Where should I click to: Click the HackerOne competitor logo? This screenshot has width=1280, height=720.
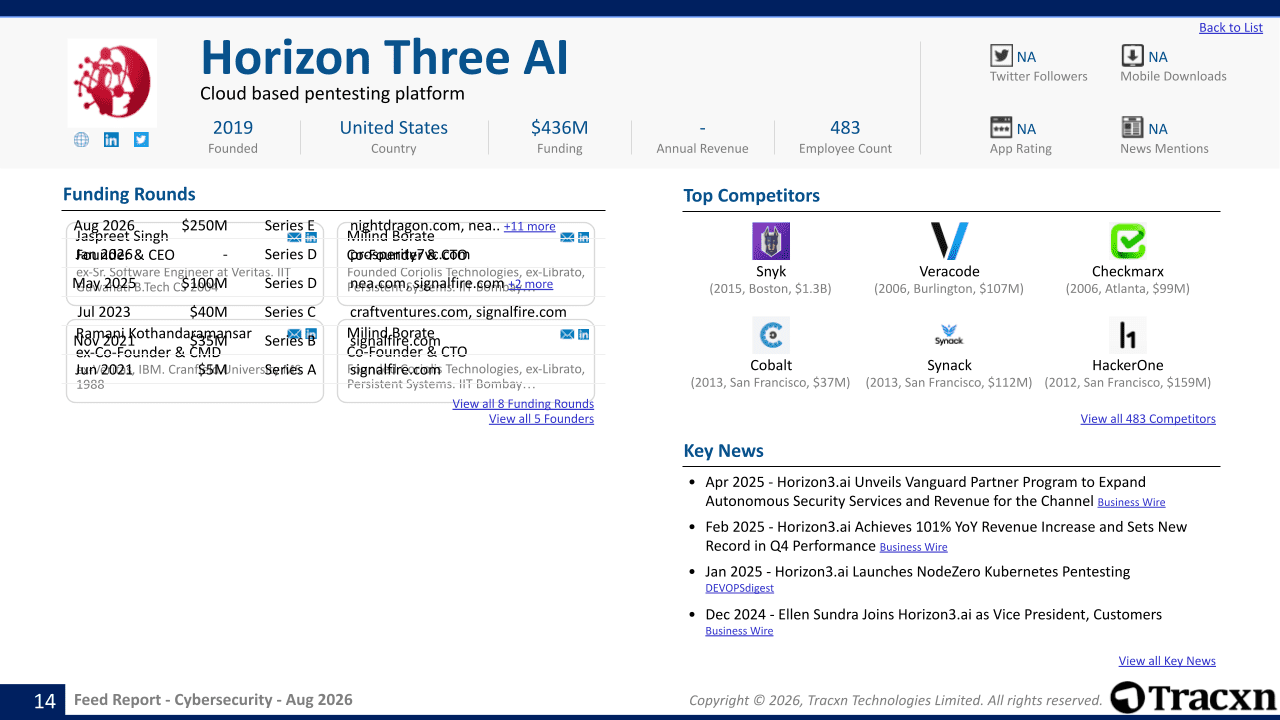tap(1128, 335)
